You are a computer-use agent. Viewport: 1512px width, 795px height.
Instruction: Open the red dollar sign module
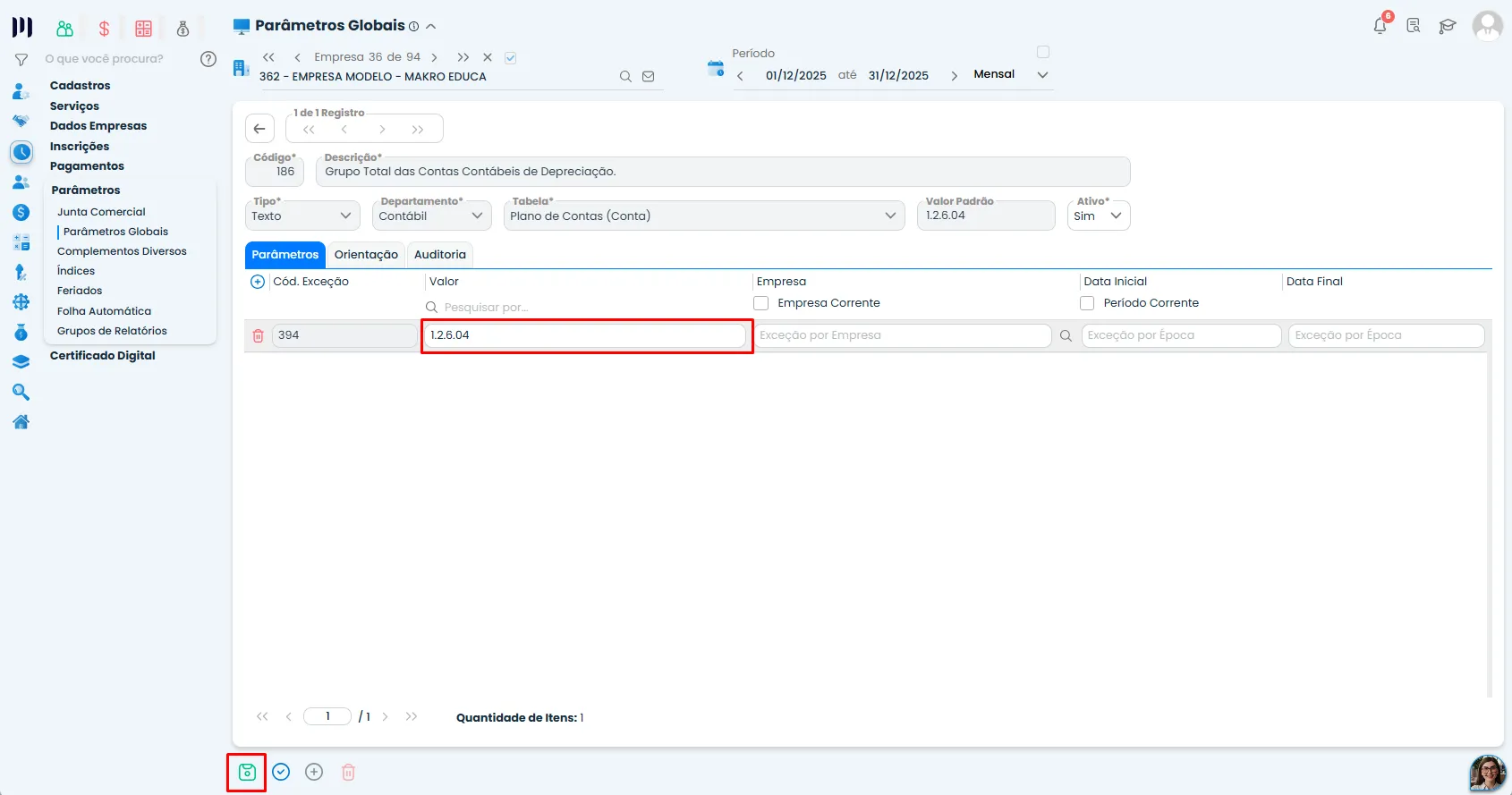coord(104,29)
